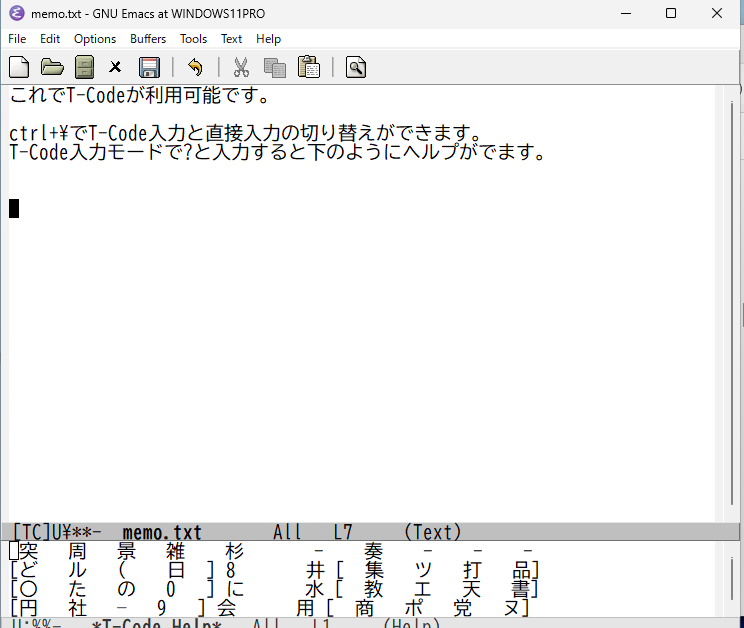Click the line starting 'T-Code入力モードで?'
Image resolution: width=744 pixels, height=628 pixels.
(278, 152)
